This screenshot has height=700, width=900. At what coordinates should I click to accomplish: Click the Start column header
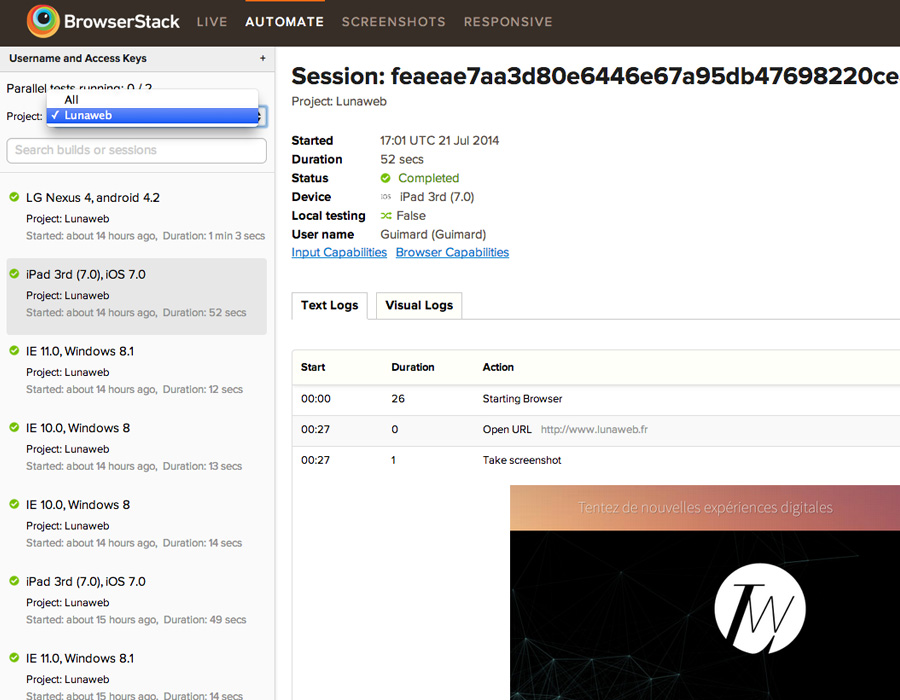313,367
